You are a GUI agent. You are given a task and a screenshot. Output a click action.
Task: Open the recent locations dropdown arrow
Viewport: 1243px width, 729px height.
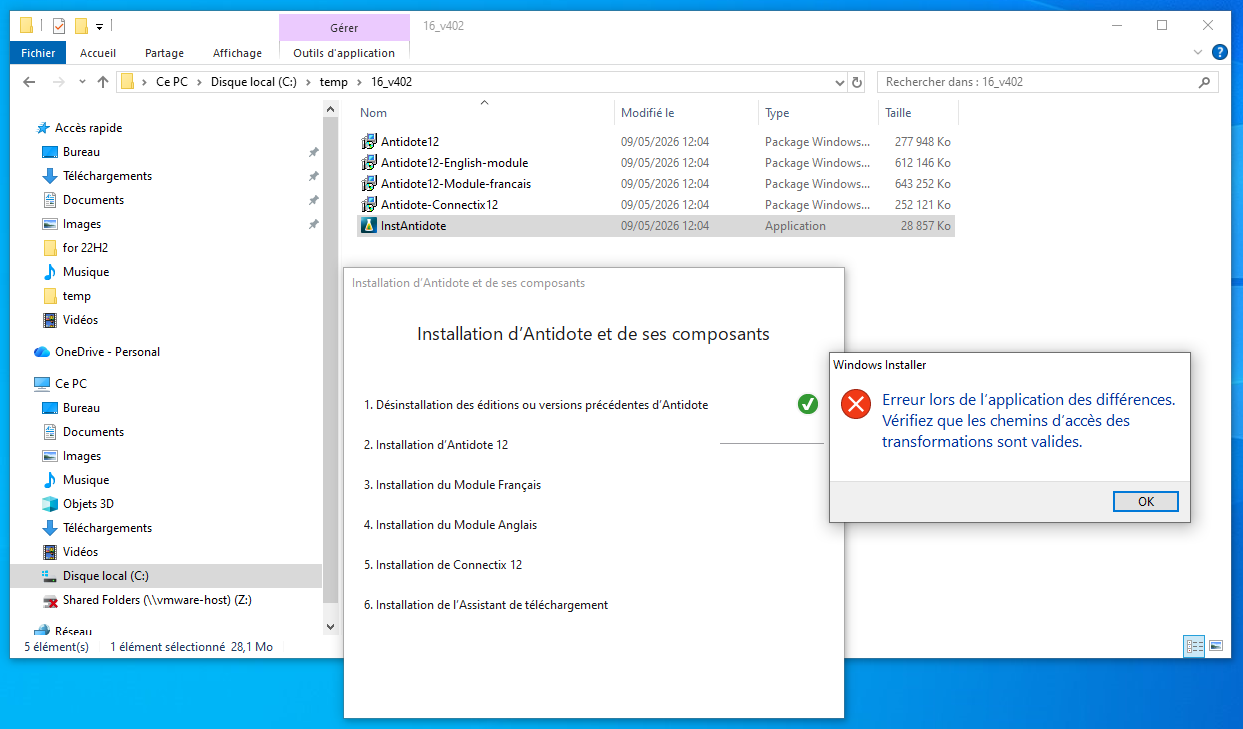[83, 83]
